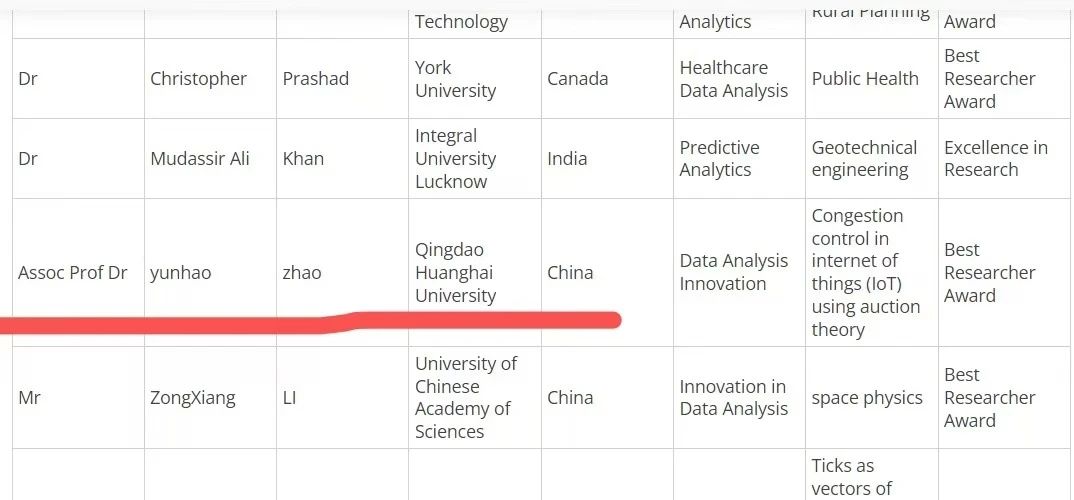Click the "yunhao" first name cell
Image resolution: width=1074 pixels, height=500 pixels.
tap(181, 273)
